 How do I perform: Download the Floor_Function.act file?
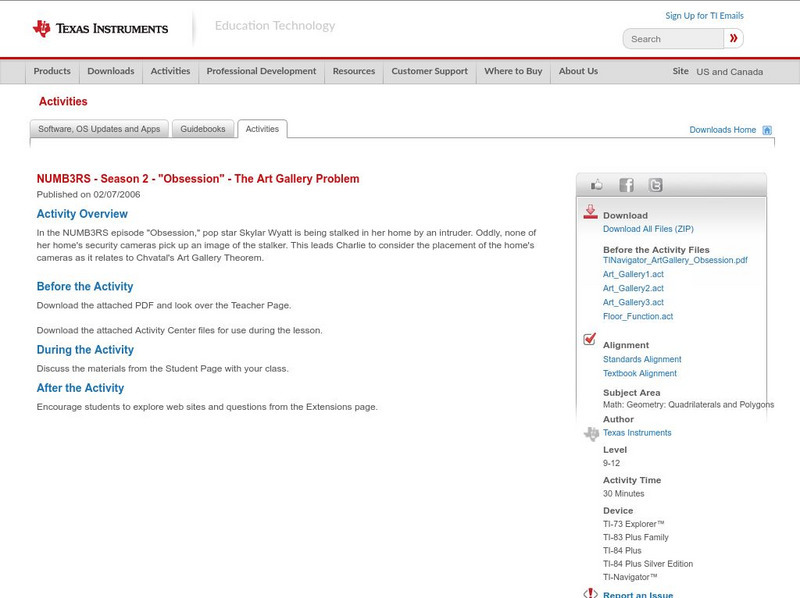tap(638, 316)
